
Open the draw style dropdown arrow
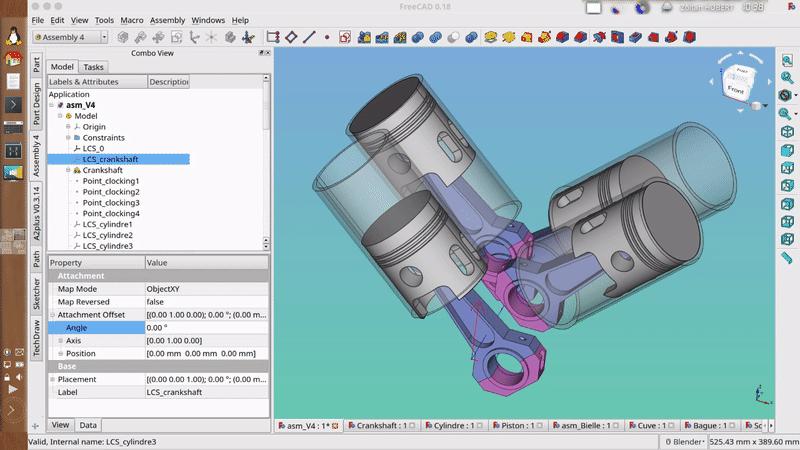click(x=796, y=95)
